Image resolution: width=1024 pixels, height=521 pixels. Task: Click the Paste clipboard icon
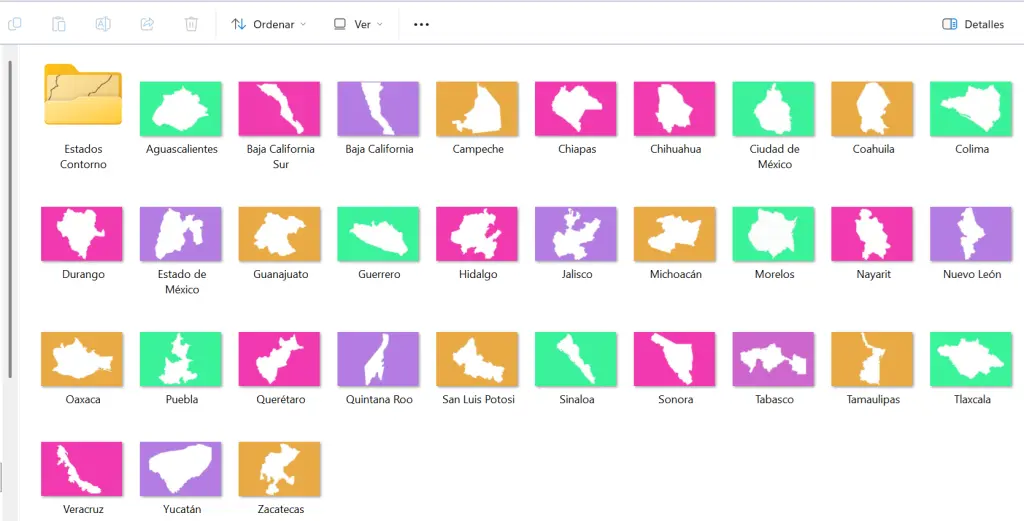click(x=59, y=24)
